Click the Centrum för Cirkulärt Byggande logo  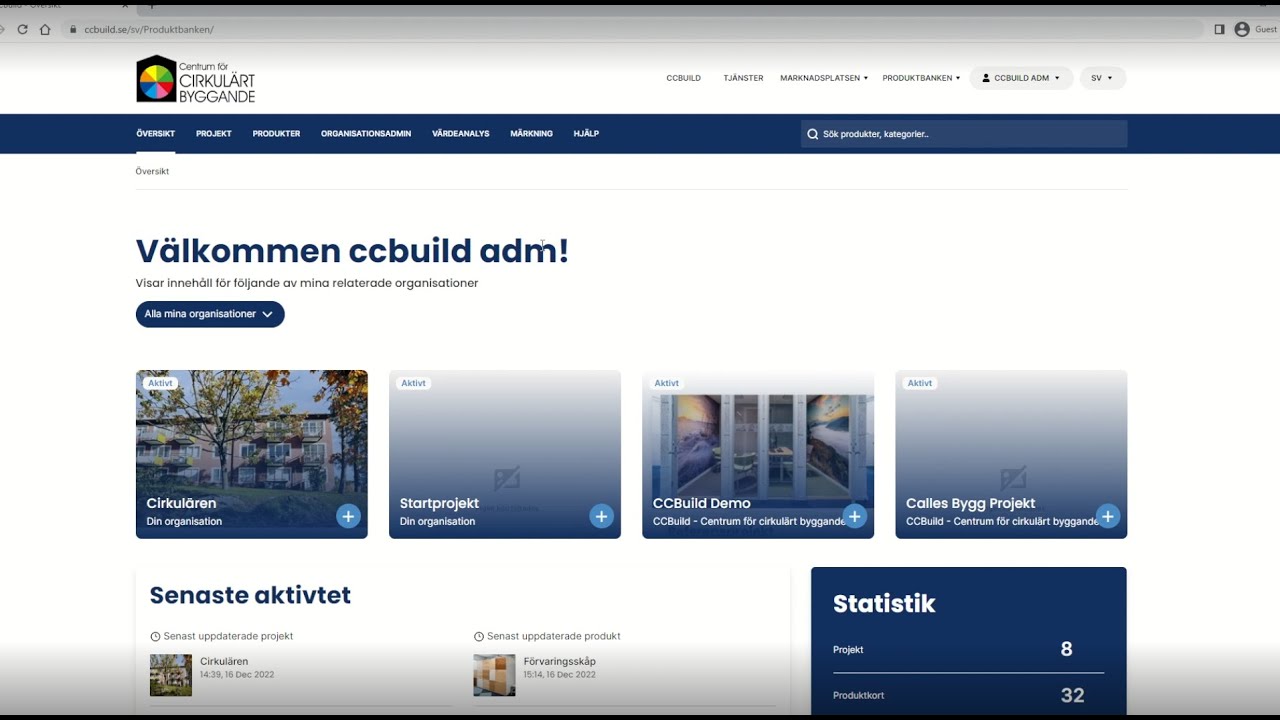click(x=196, y=79)
